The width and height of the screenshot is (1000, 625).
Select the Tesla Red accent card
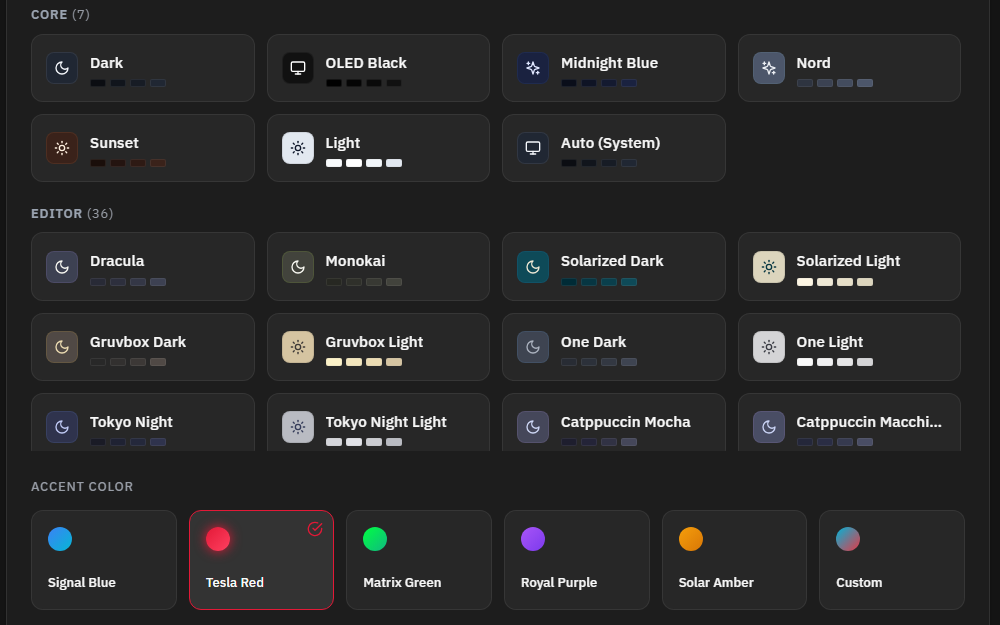click(x=261, y=560)
